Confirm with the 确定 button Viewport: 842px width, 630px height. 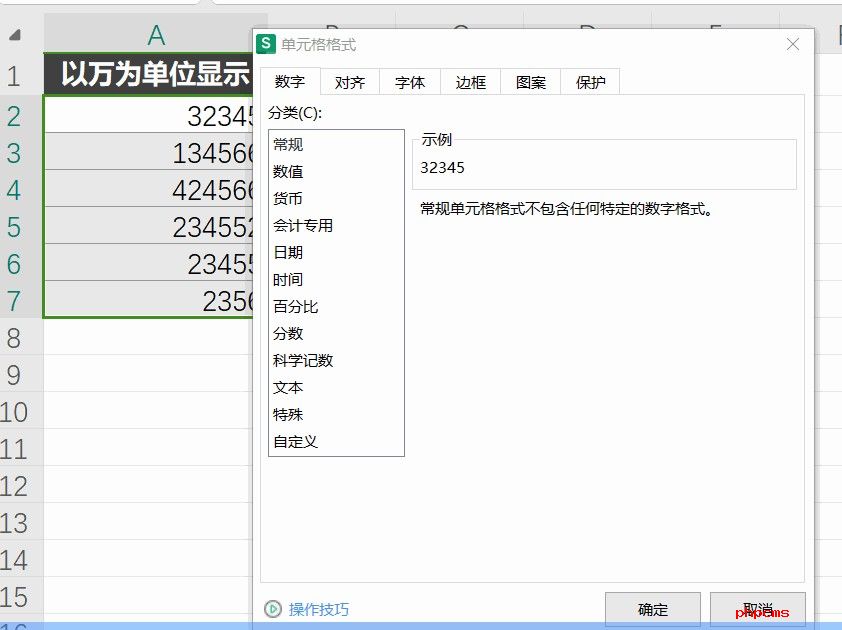pyautogui.click(x=653, y=609)
